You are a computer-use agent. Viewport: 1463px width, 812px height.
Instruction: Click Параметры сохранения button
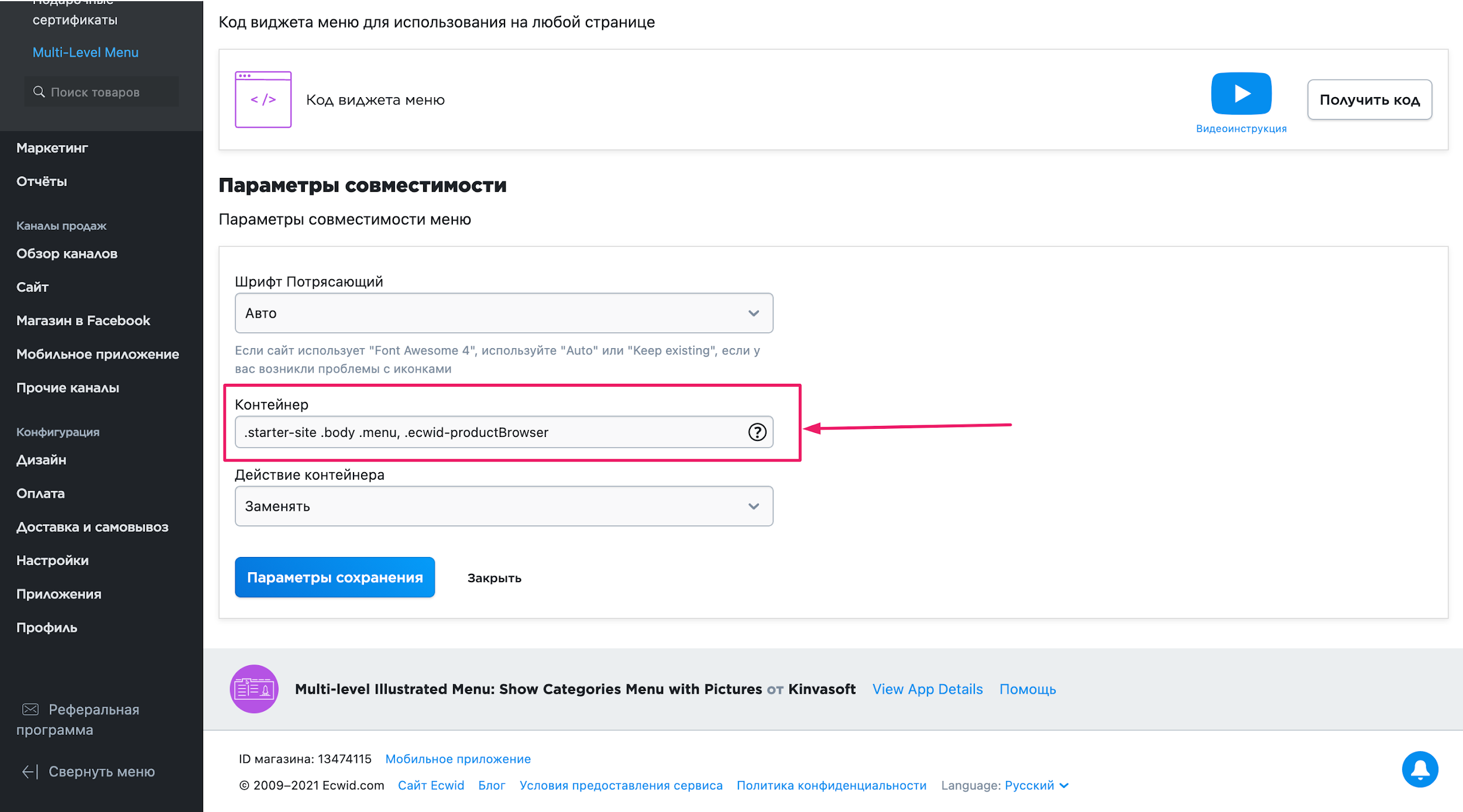click(x=335, y=577)
